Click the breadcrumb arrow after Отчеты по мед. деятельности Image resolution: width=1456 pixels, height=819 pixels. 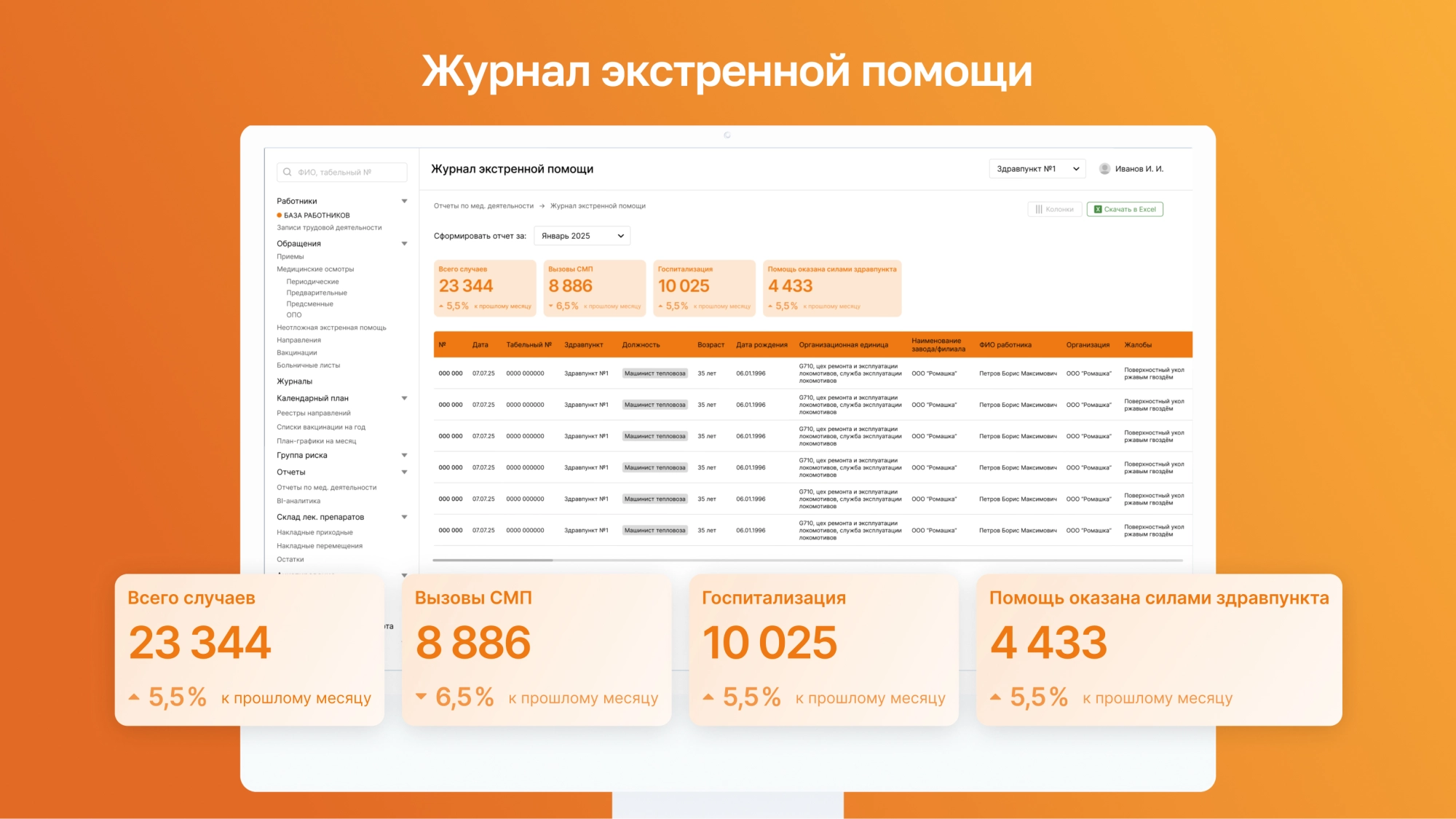tap(540, 206)
